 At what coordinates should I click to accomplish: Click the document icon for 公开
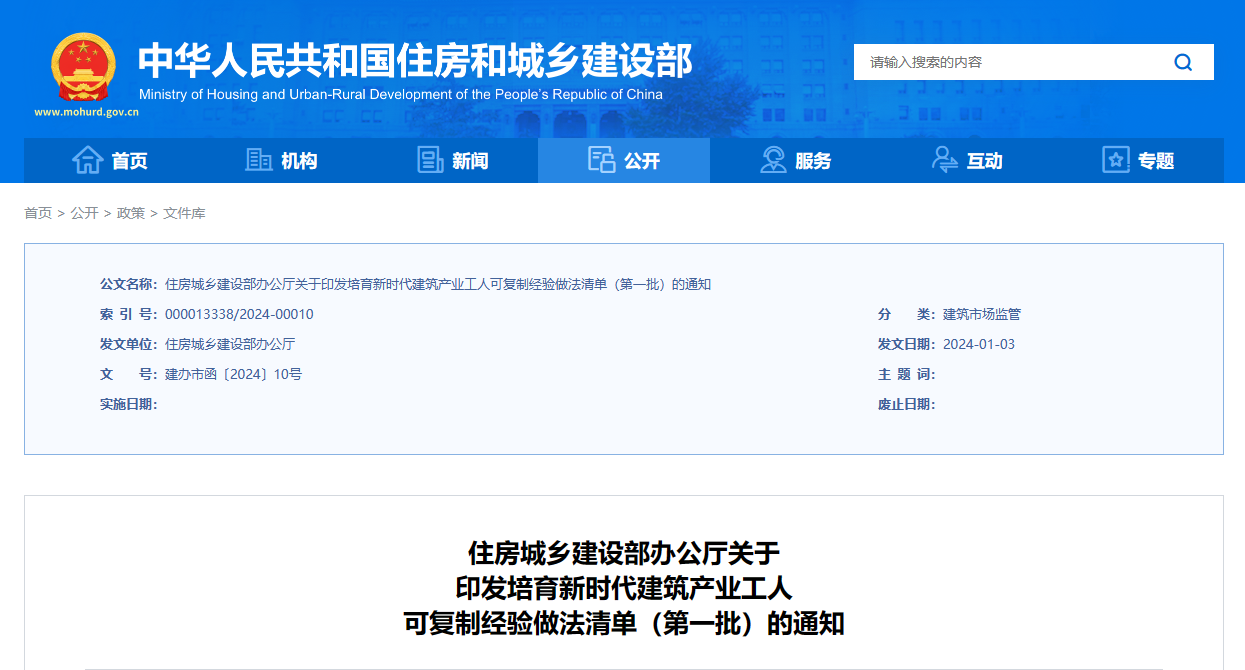click(x=601, y=160)
